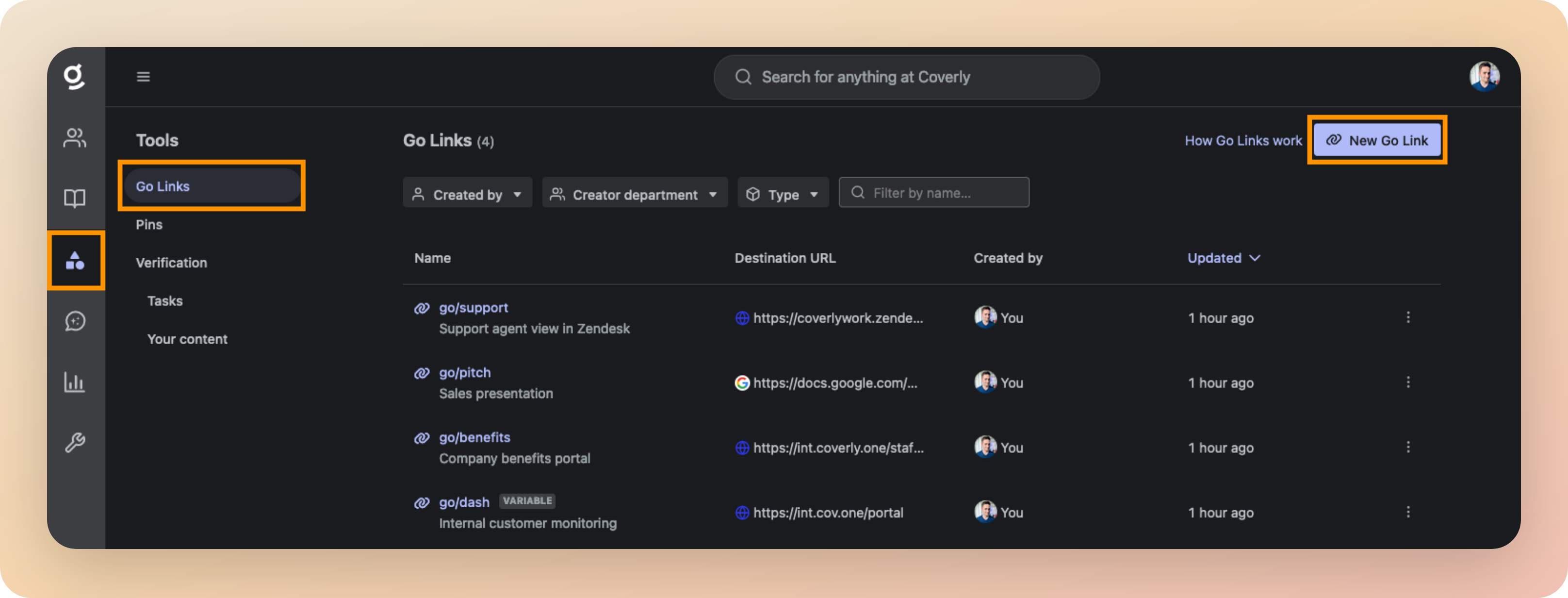
Task: Open the people directory icon in sidebar
Action: click(76, 138)
